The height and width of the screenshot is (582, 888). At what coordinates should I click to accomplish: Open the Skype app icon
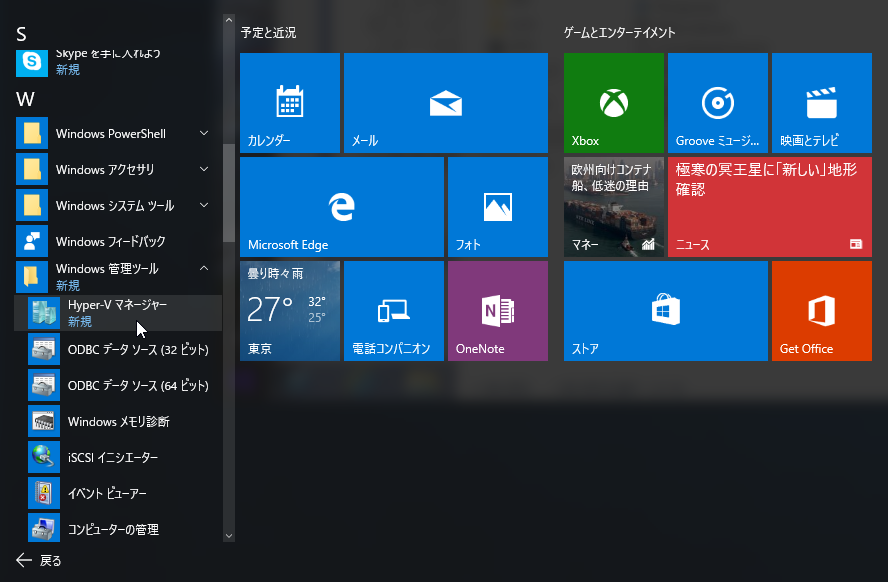click(32, 62)
